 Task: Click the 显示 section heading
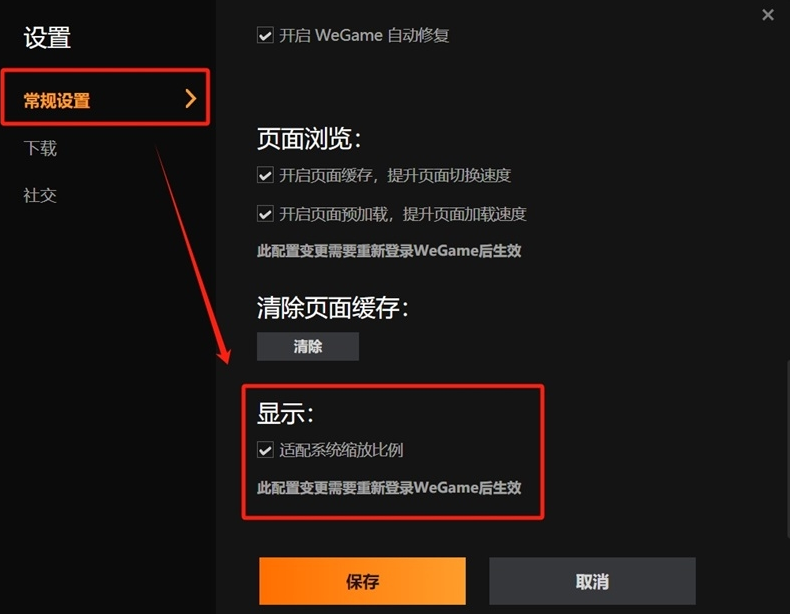pos(285,413)
